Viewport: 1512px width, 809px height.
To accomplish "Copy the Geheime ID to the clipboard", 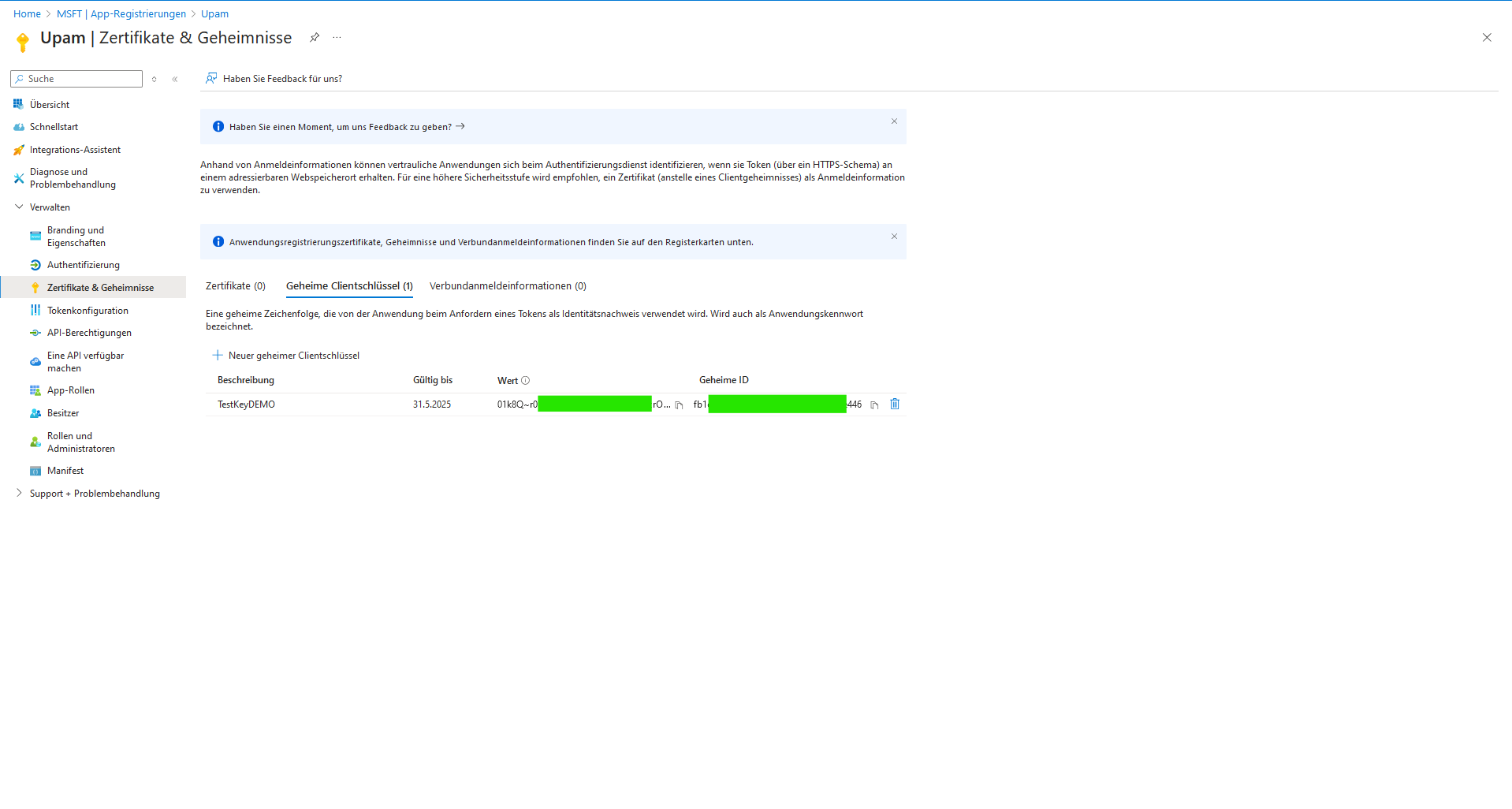I will click(x=874, y=405).
